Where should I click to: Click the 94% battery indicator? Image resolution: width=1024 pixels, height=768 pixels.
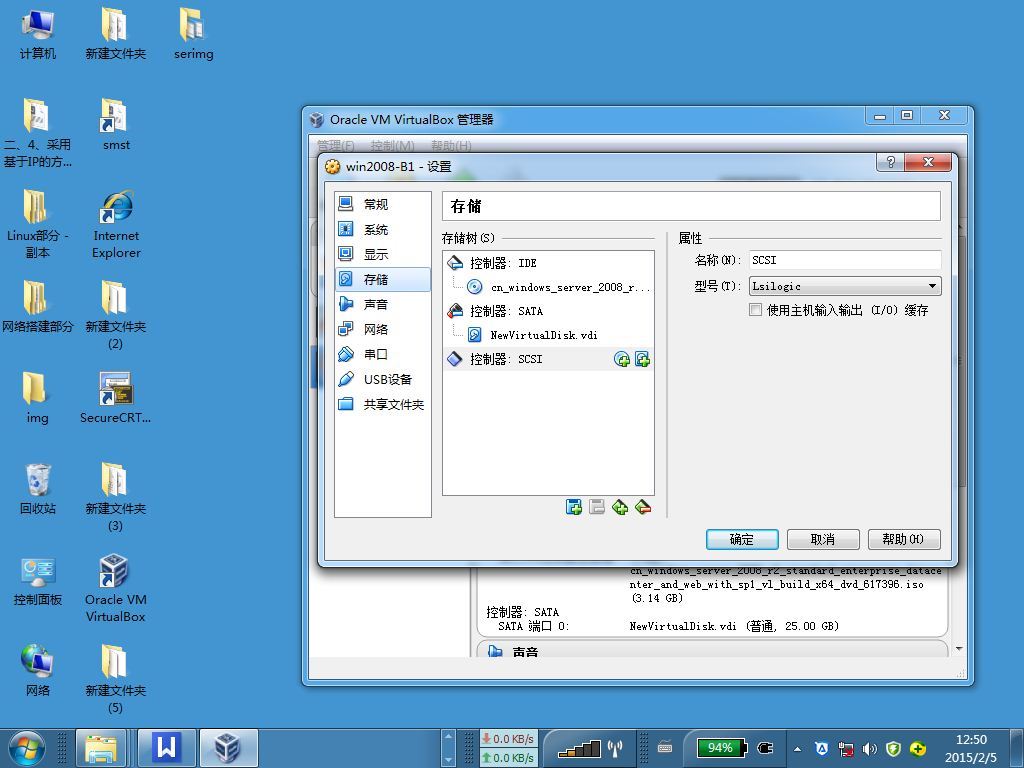tap(720, 748)
